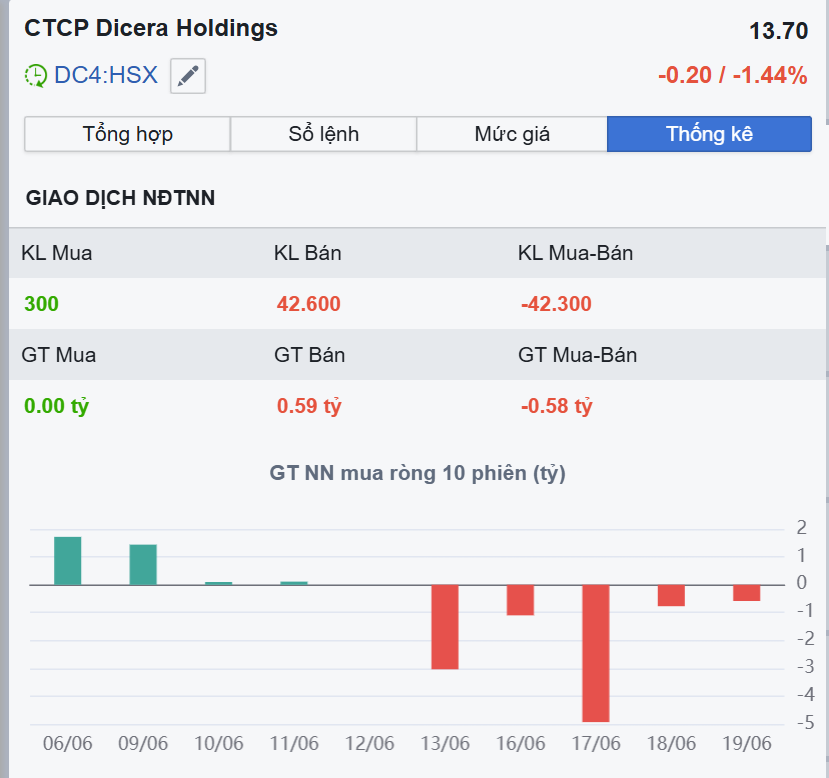This screenshot has height=778, width=829.
Task: Click the KL Mua value 300
Action: [x=42, y=304]
